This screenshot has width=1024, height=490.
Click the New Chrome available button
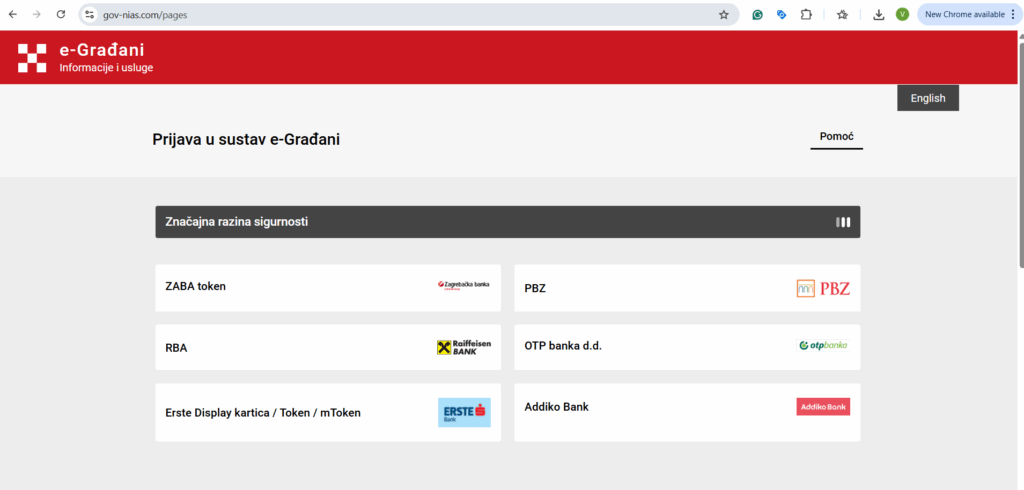coord(965,14)
